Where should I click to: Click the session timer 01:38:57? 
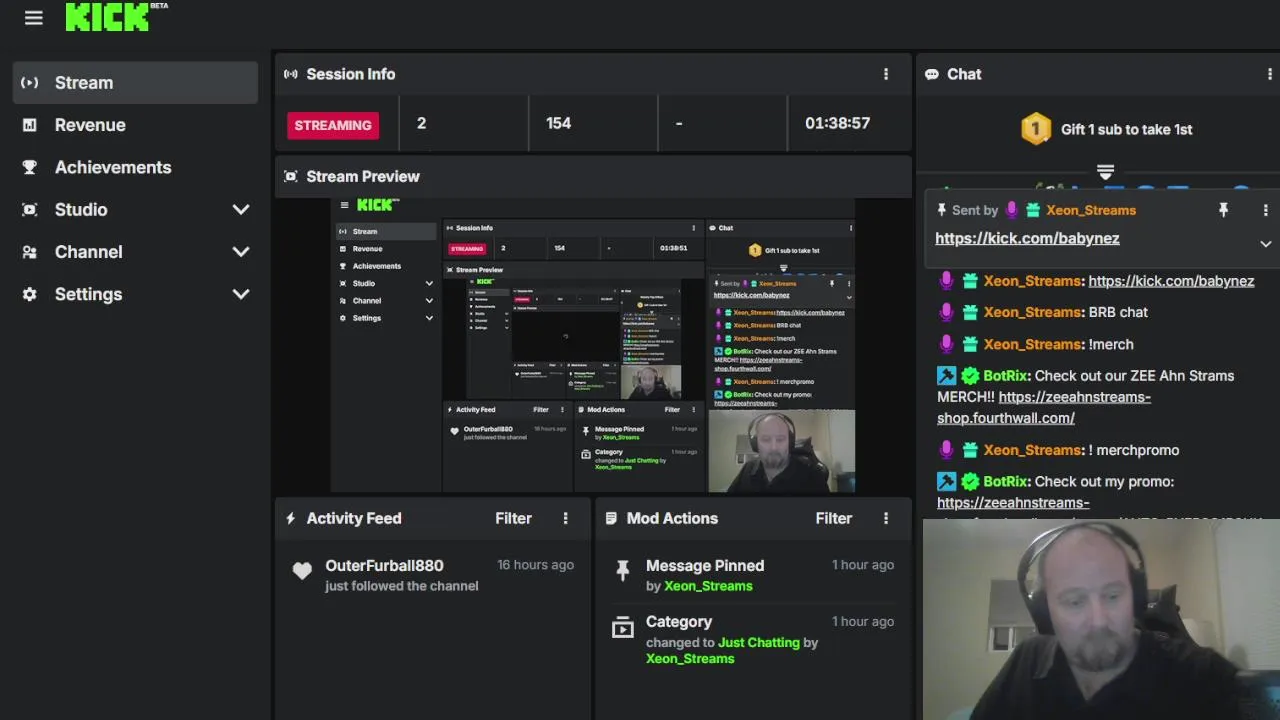click(x=837, y=123)
